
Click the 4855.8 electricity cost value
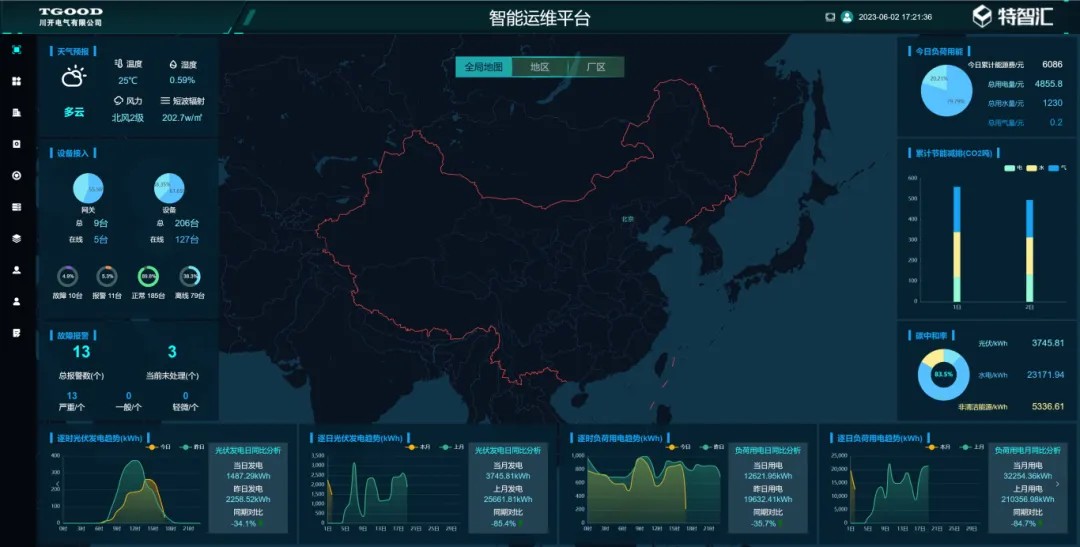point(1048,83)
